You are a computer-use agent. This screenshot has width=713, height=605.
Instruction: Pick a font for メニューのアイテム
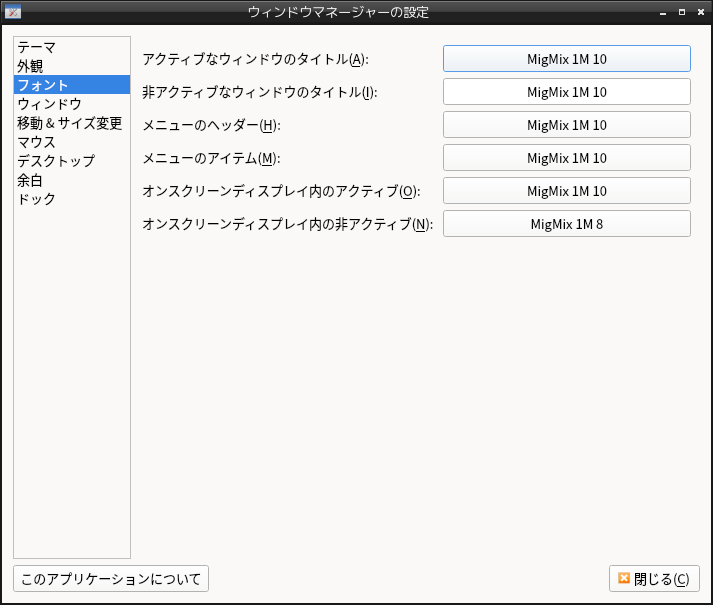tap(566, 158)
